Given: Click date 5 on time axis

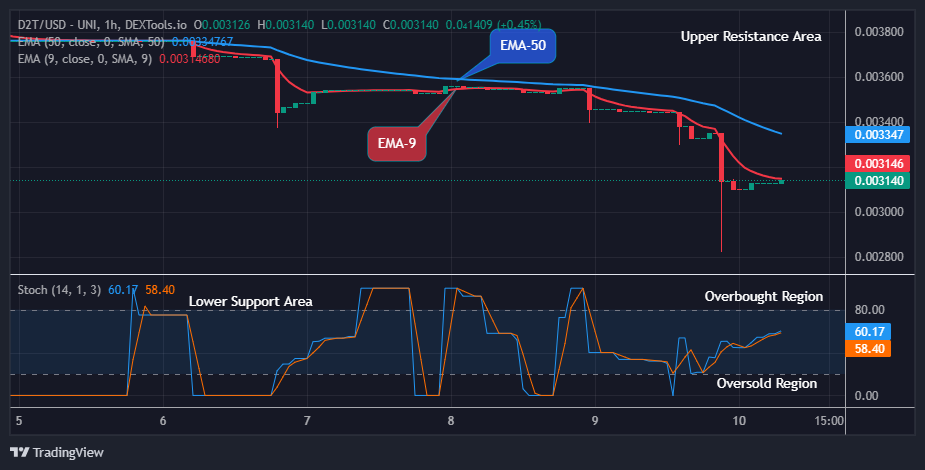Looking at the screenshot, I should [19, 420].
